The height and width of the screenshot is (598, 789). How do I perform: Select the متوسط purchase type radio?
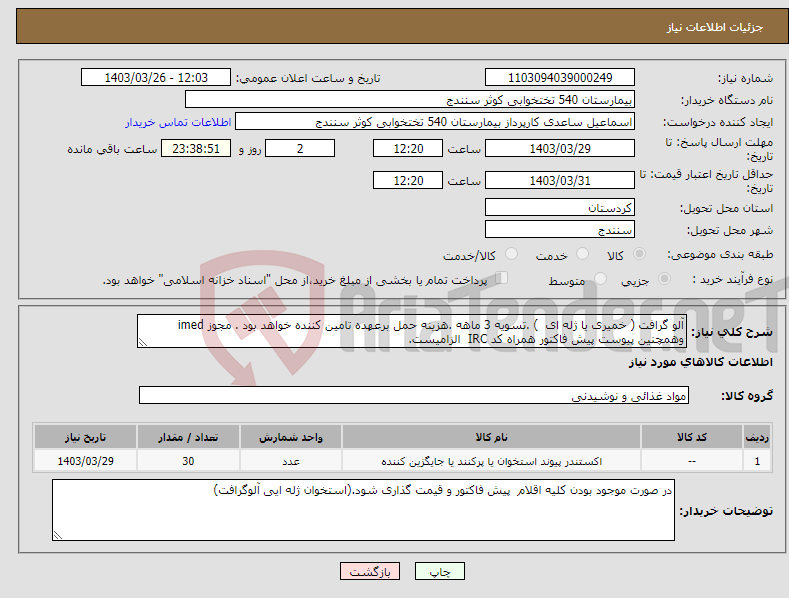pyautogui.click(x=600, y=278)
